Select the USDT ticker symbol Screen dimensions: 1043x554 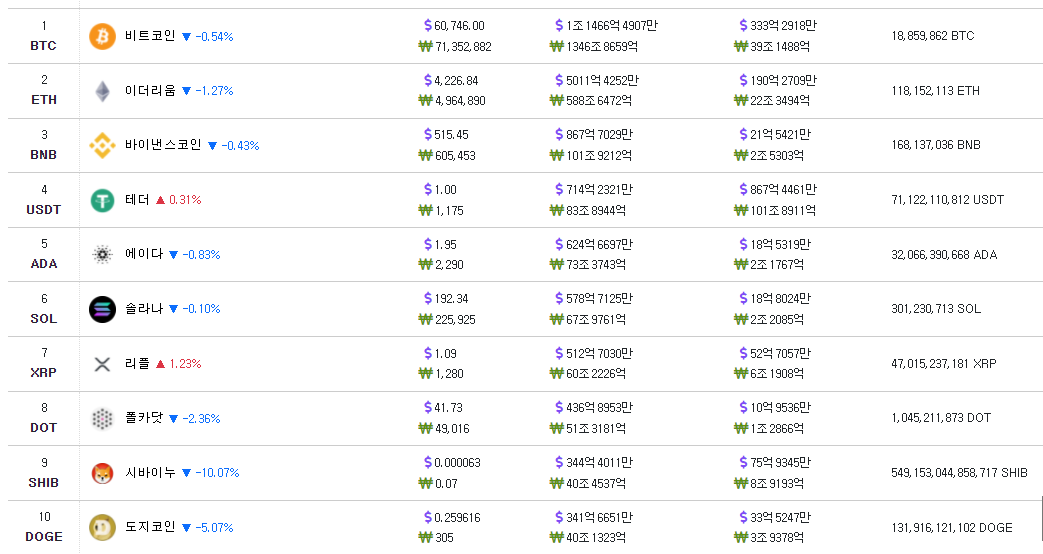pyautogui.click(x=43, y=209)
